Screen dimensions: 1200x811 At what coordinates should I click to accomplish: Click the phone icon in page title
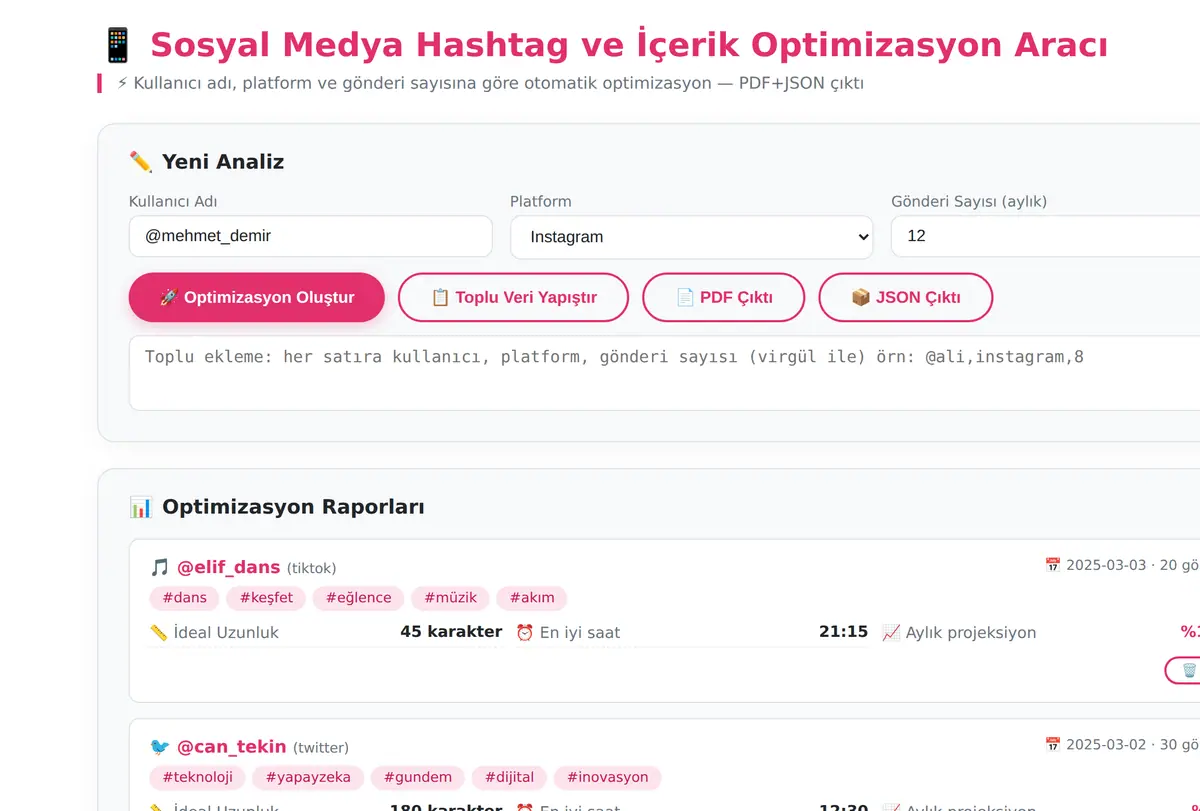[118, 45]
